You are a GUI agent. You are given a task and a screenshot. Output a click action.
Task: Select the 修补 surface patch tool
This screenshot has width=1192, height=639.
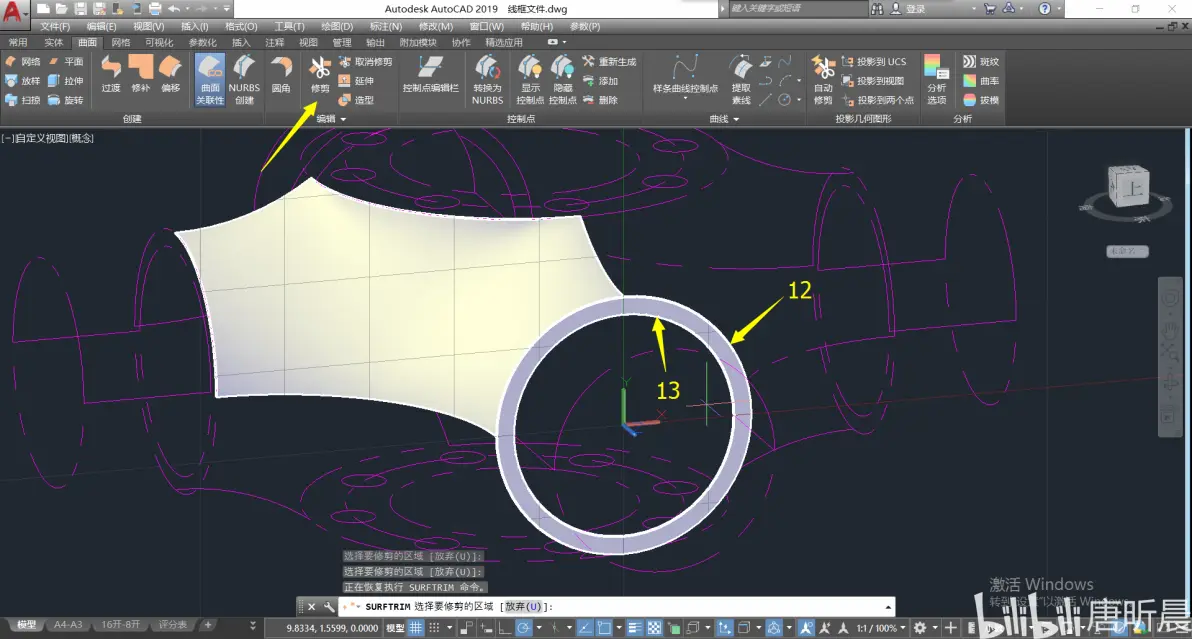coord(141,74)
